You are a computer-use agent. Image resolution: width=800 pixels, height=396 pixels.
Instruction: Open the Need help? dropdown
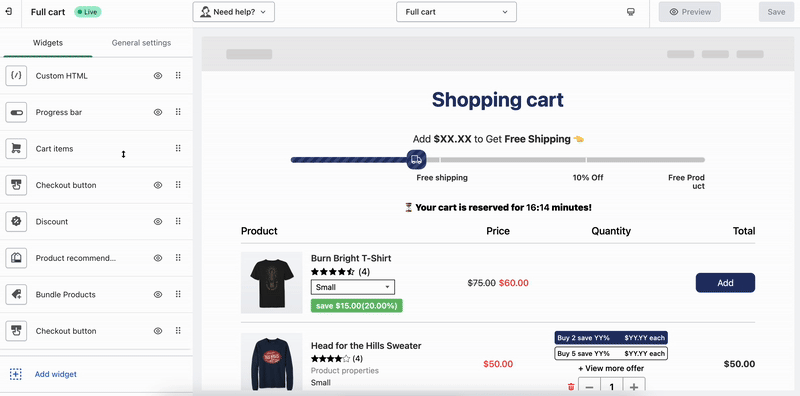pyautogui.click(x=234, y=12)
